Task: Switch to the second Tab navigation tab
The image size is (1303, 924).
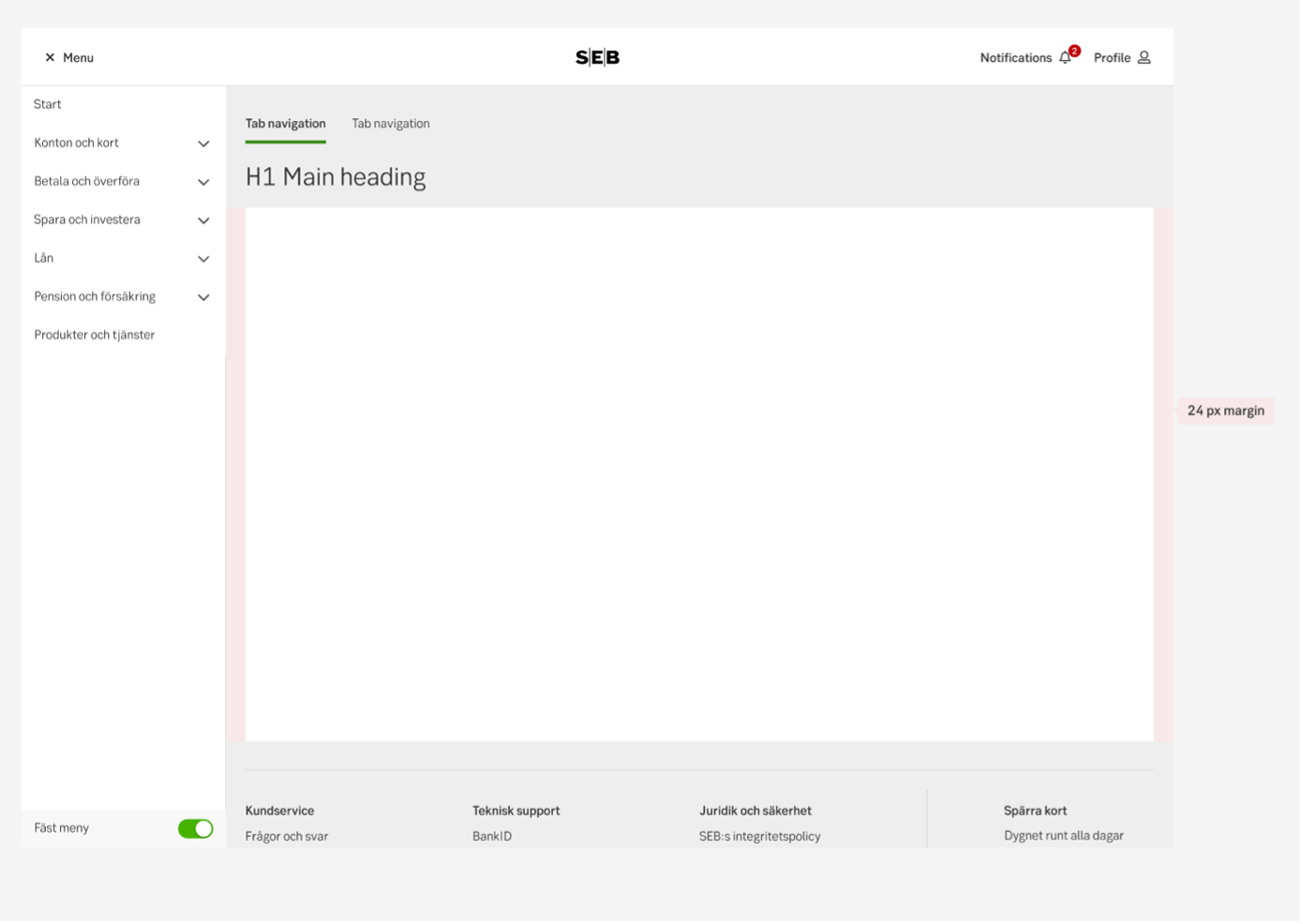Action: click(x=391, y=123)
